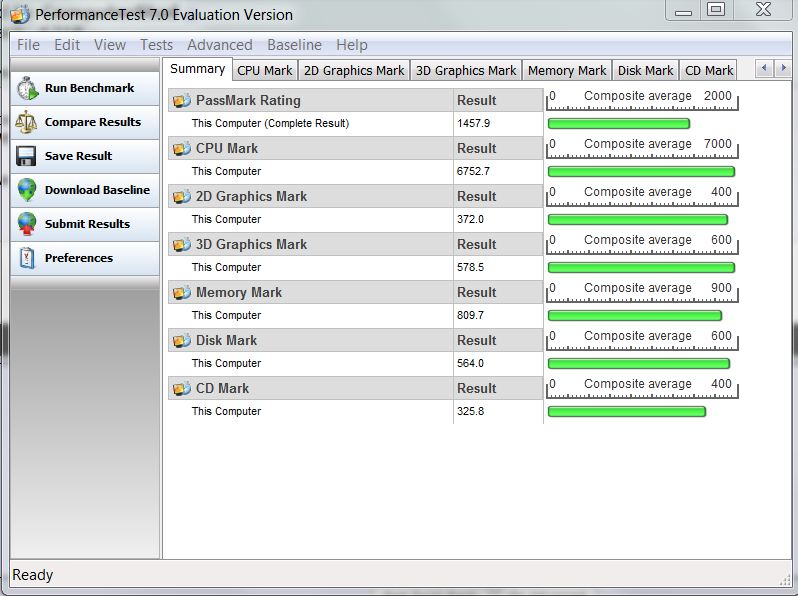The width and height of the screenshot is (798, 596).
Task: Click the 3D Graphics Mark section header icon
Action: click(x=182, y=245)
